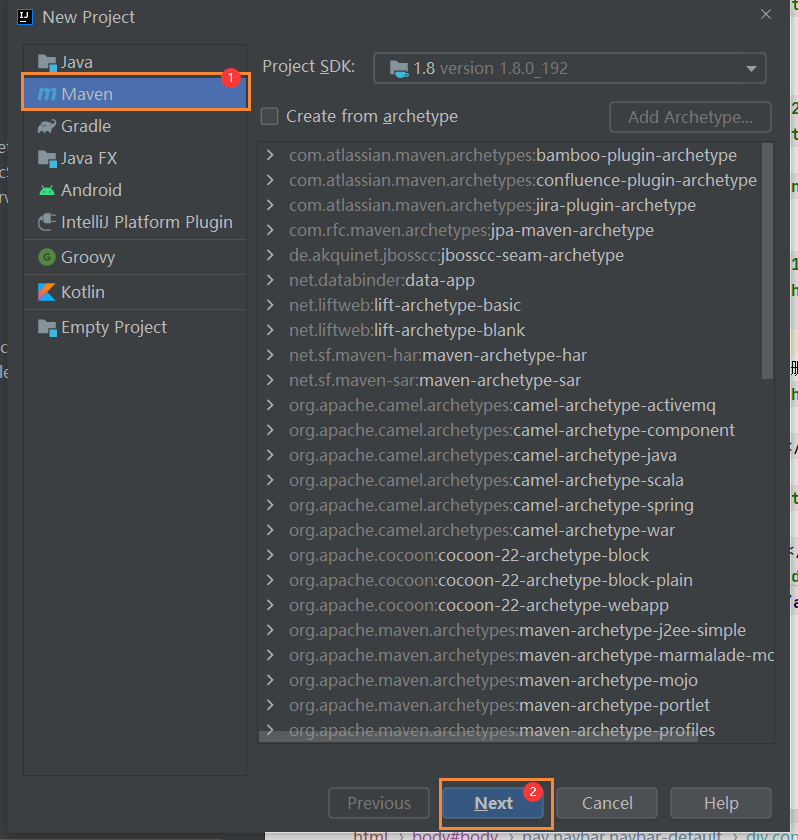Select Kotlin project type
The height and width of the screenshot is (840, 798).
135,292
